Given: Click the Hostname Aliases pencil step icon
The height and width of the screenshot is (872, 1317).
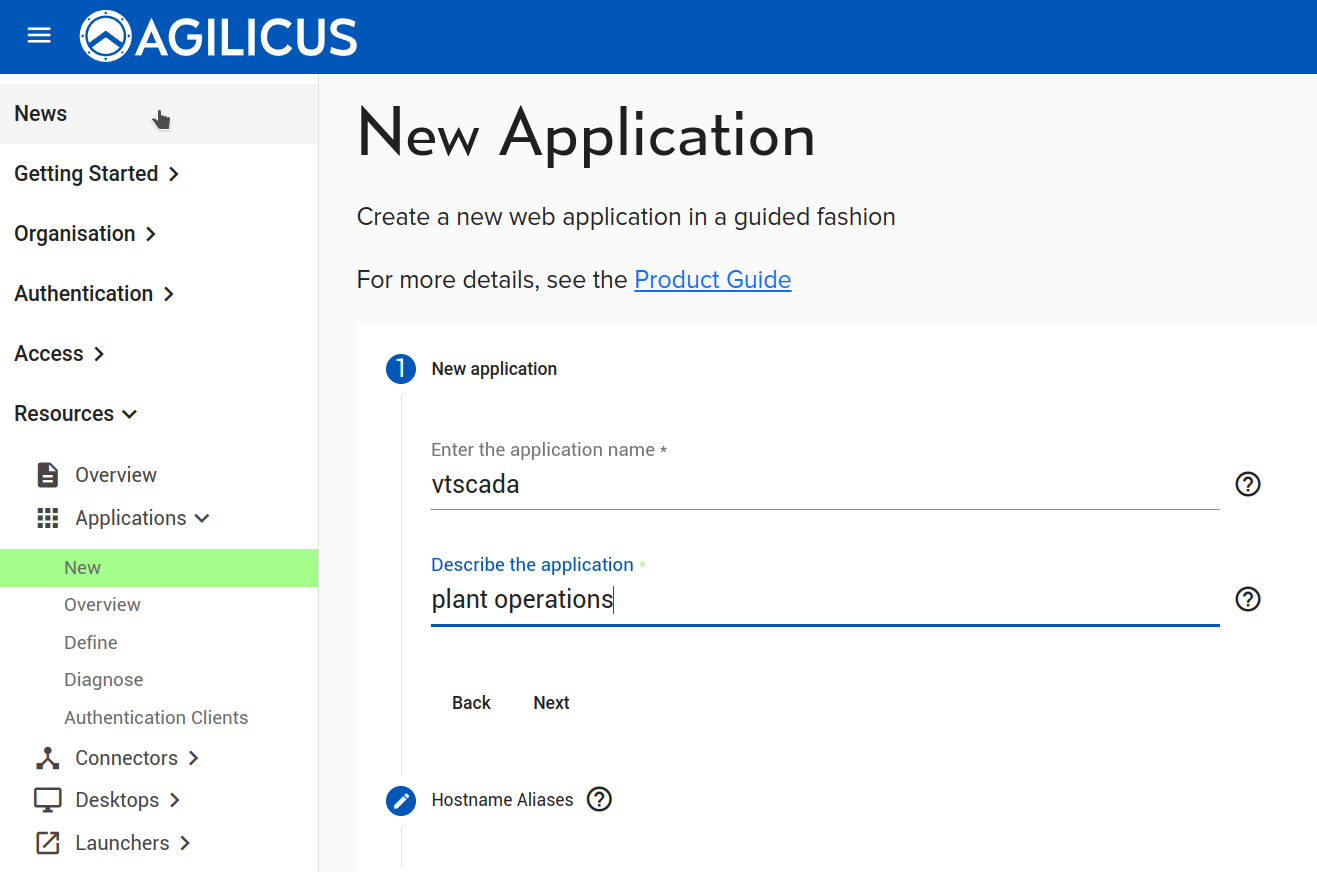Looking at the screenshot, I should pyautogui.click(x=401, y=800).
